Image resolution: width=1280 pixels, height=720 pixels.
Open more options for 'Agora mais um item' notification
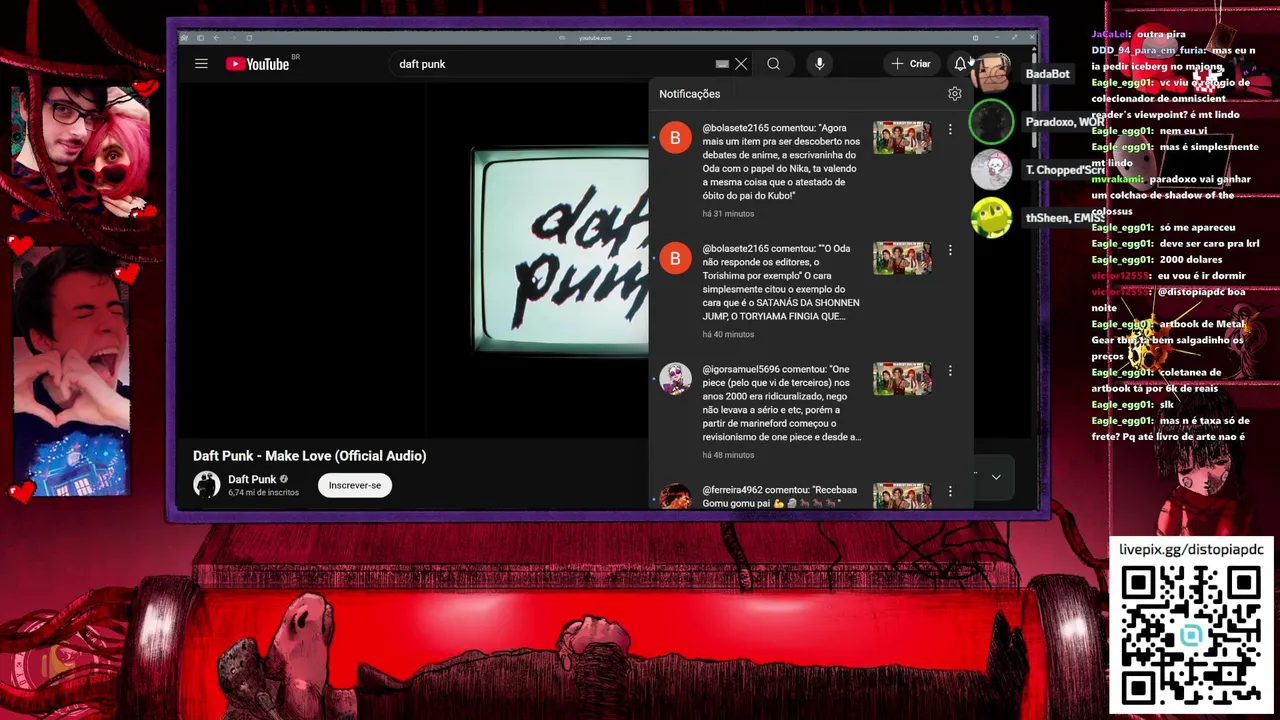click(x=950, y=129)
